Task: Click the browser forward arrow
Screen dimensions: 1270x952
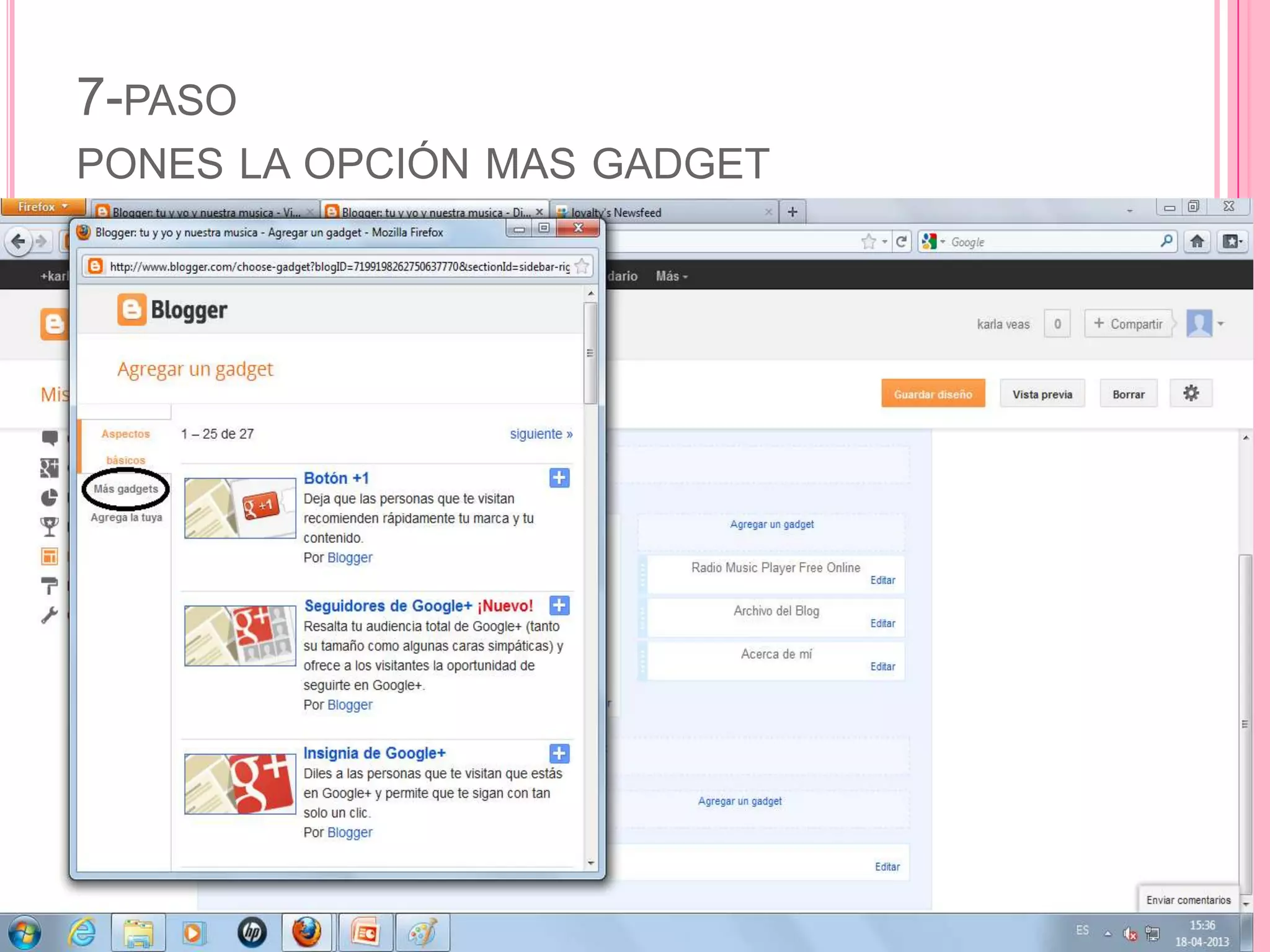Action: click(x=42, y=241)
